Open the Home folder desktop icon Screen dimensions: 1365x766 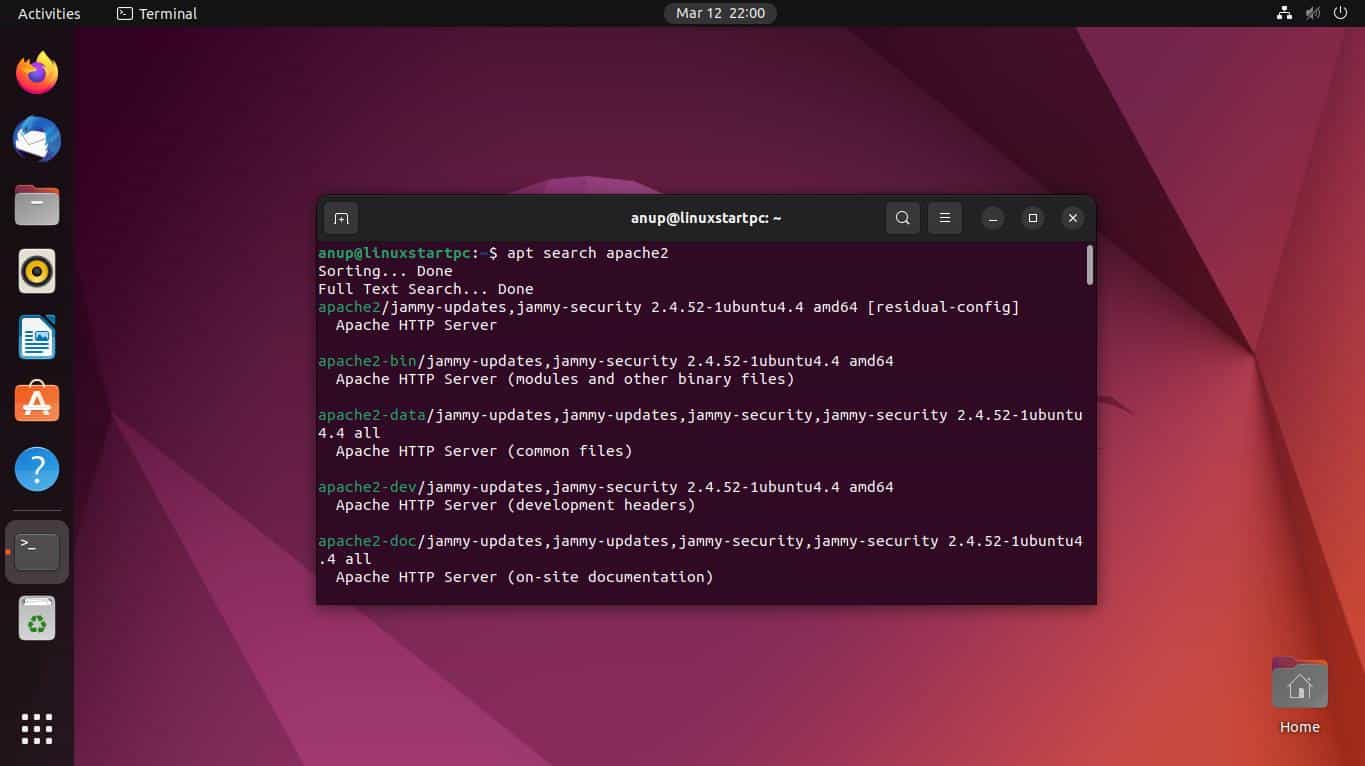point(1299,696)
